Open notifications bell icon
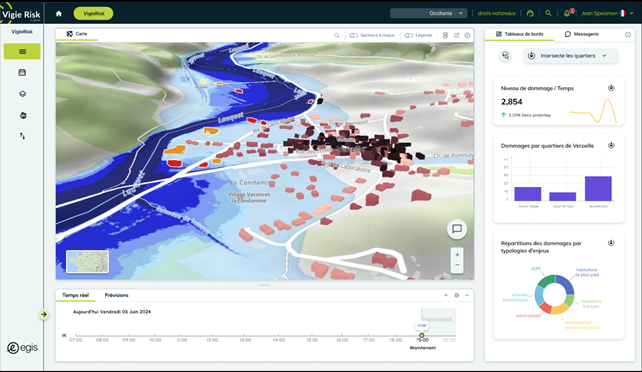 [567, 14]
